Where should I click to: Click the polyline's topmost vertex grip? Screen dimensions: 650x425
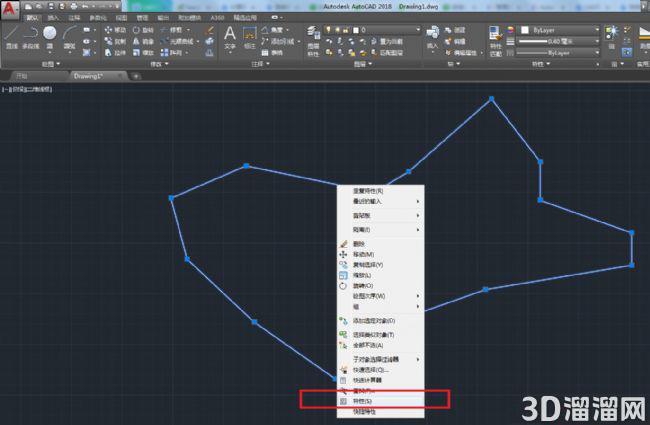(x=491, y=99)
